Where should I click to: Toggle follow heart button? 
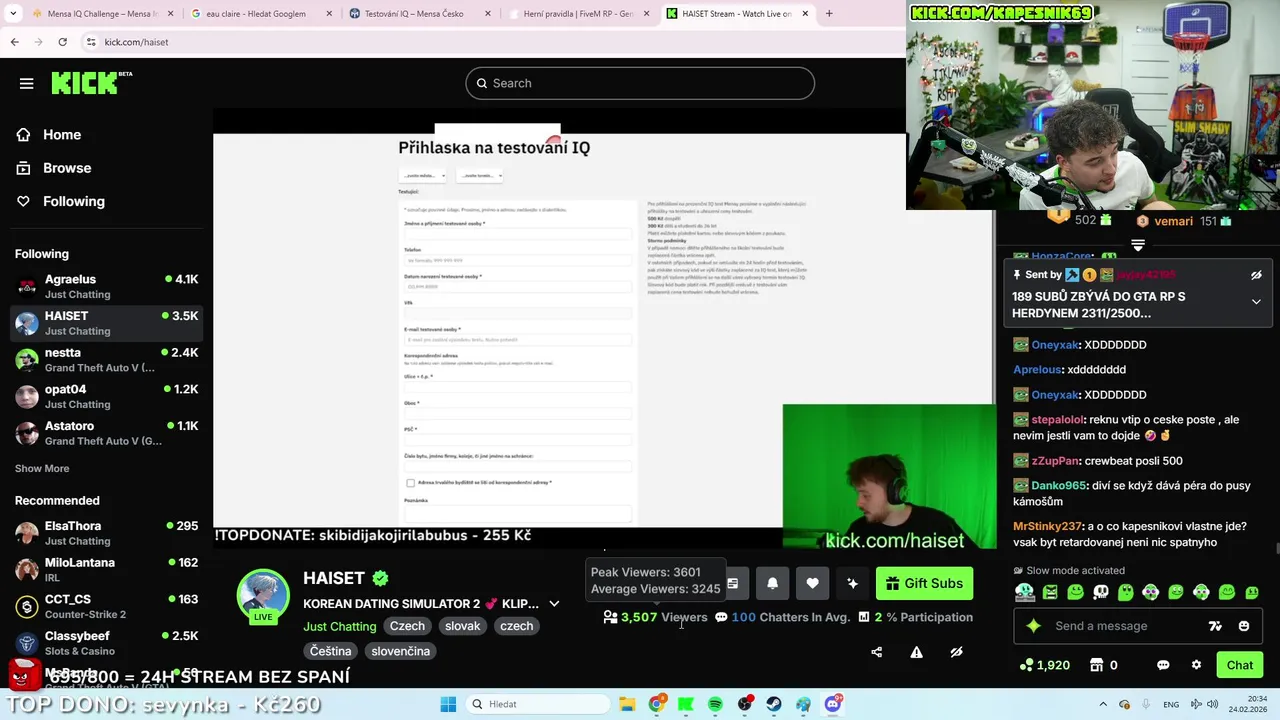click(x=812, y=583)
